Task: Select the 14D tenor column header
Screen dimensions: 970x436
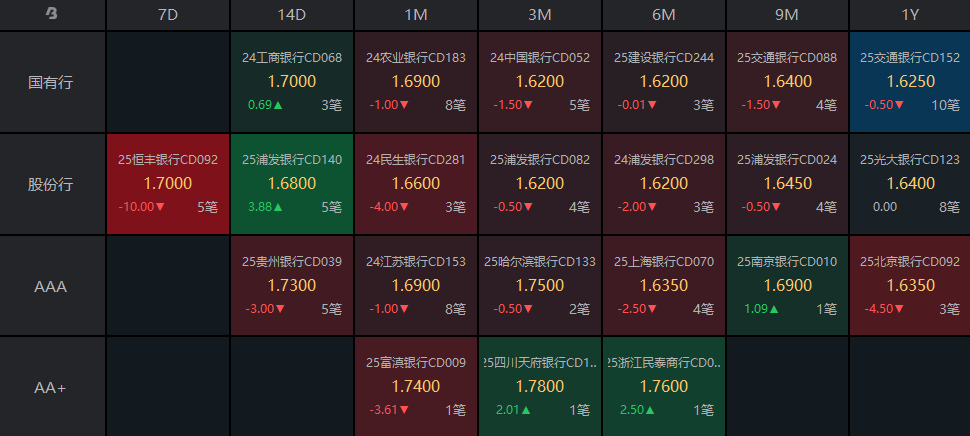Action: pyautogui.click(x=291, y=14)
